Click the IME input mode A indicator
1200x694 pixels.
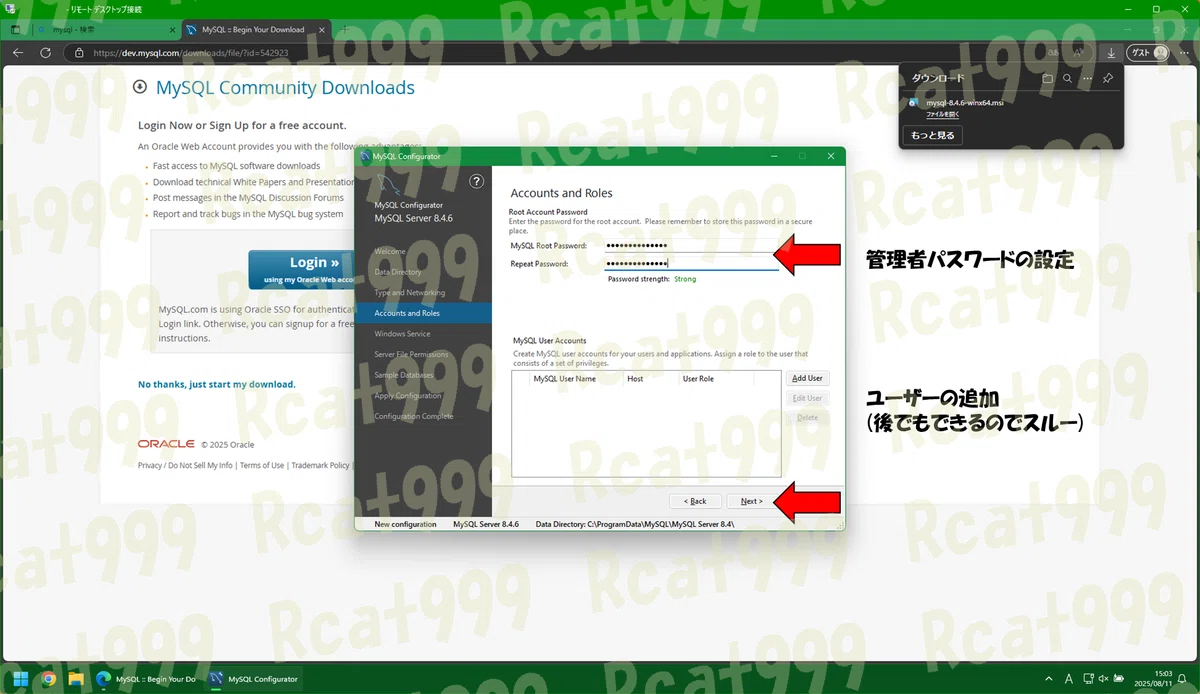1071,679
